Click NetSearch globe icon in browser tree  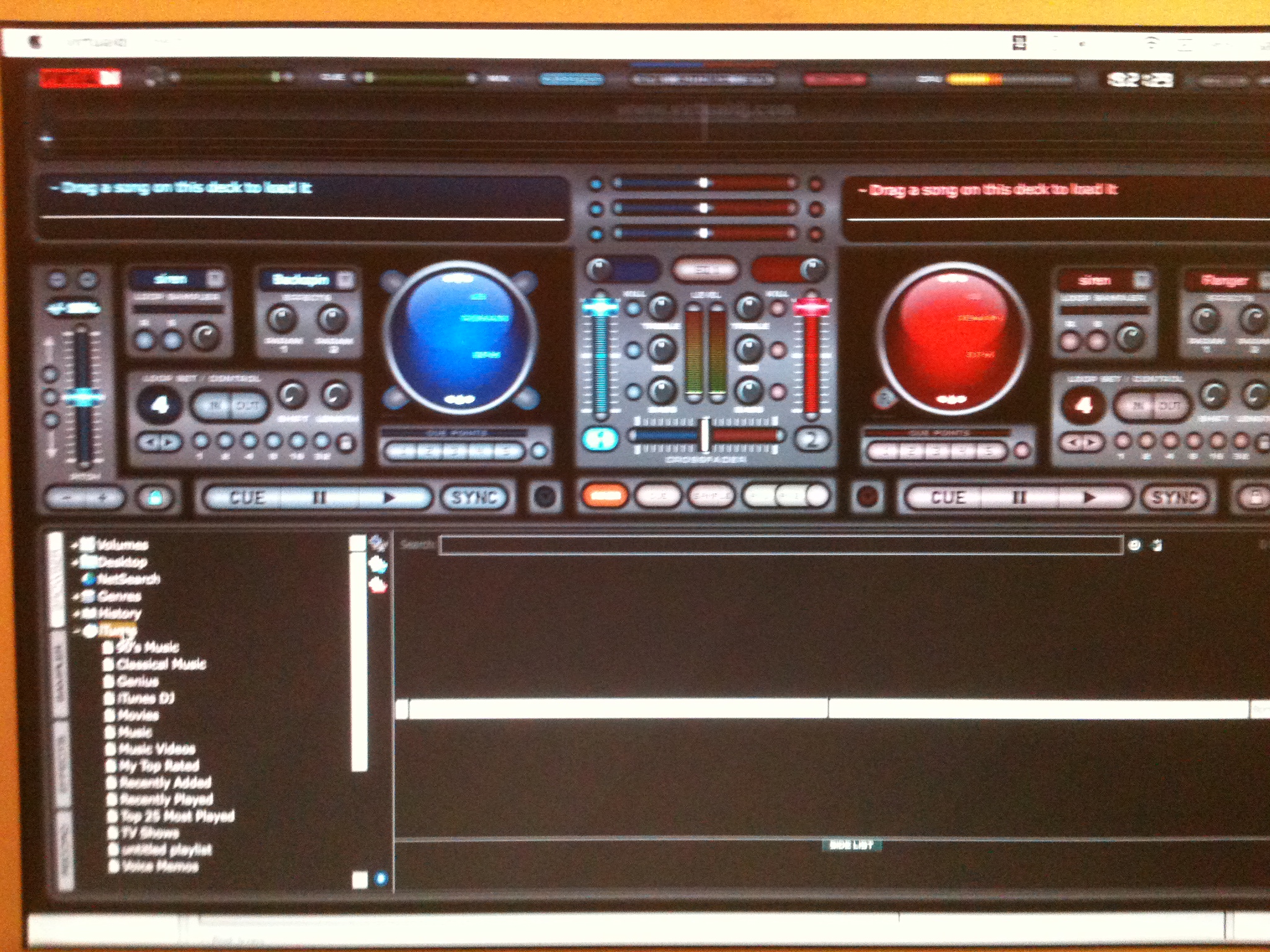point(89,579)
